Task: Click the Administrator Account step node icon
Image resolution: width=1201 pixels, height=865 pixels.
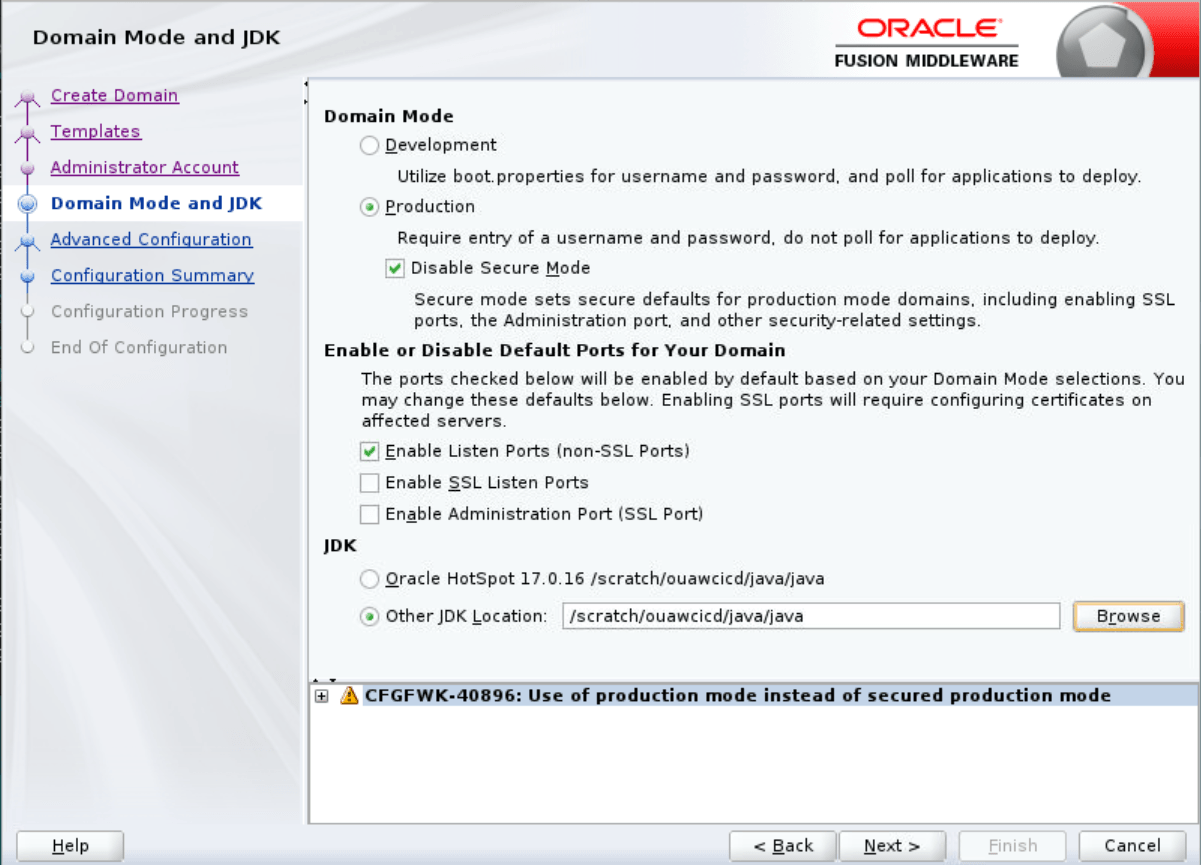Action: click(28, 167)
